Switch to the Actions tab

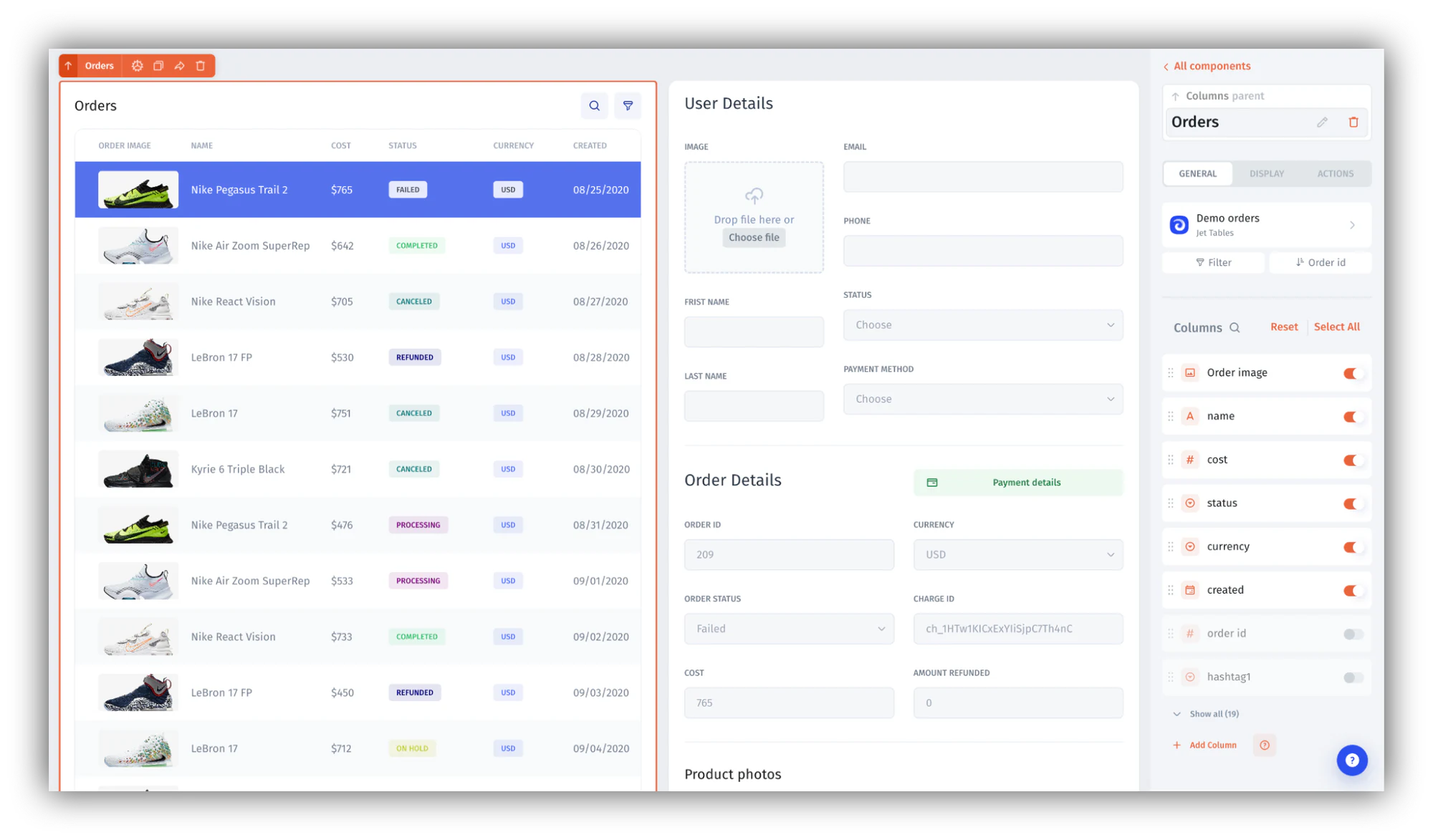[x=1335, y=174]
